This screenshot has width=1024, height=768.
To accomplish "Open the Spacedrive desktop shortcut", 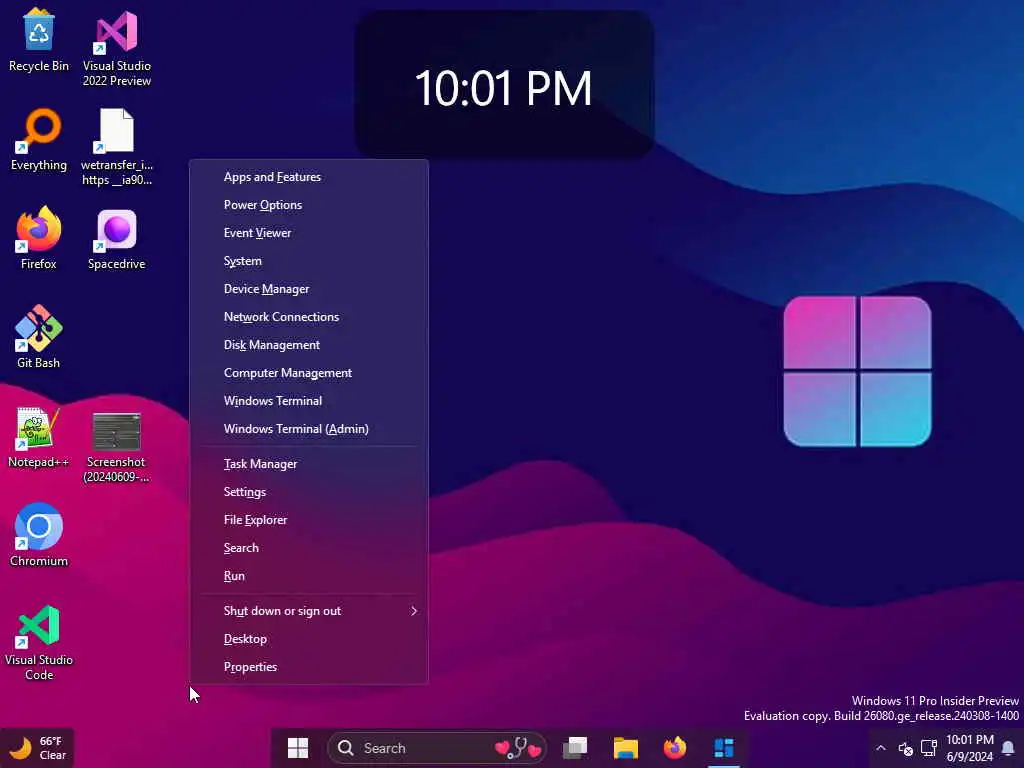I will pyautogui.click(x=117, y=239).
